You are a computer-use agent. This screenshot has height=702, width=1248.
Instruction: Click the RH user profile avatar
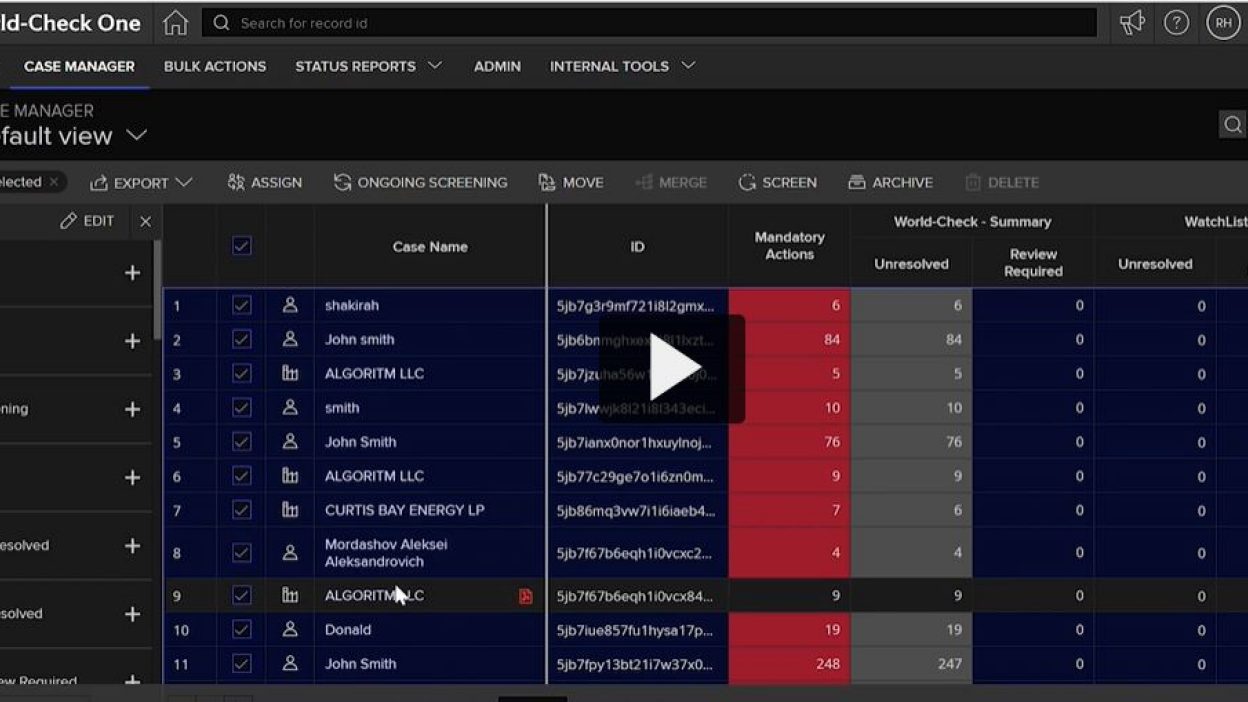pos(1223,23)
